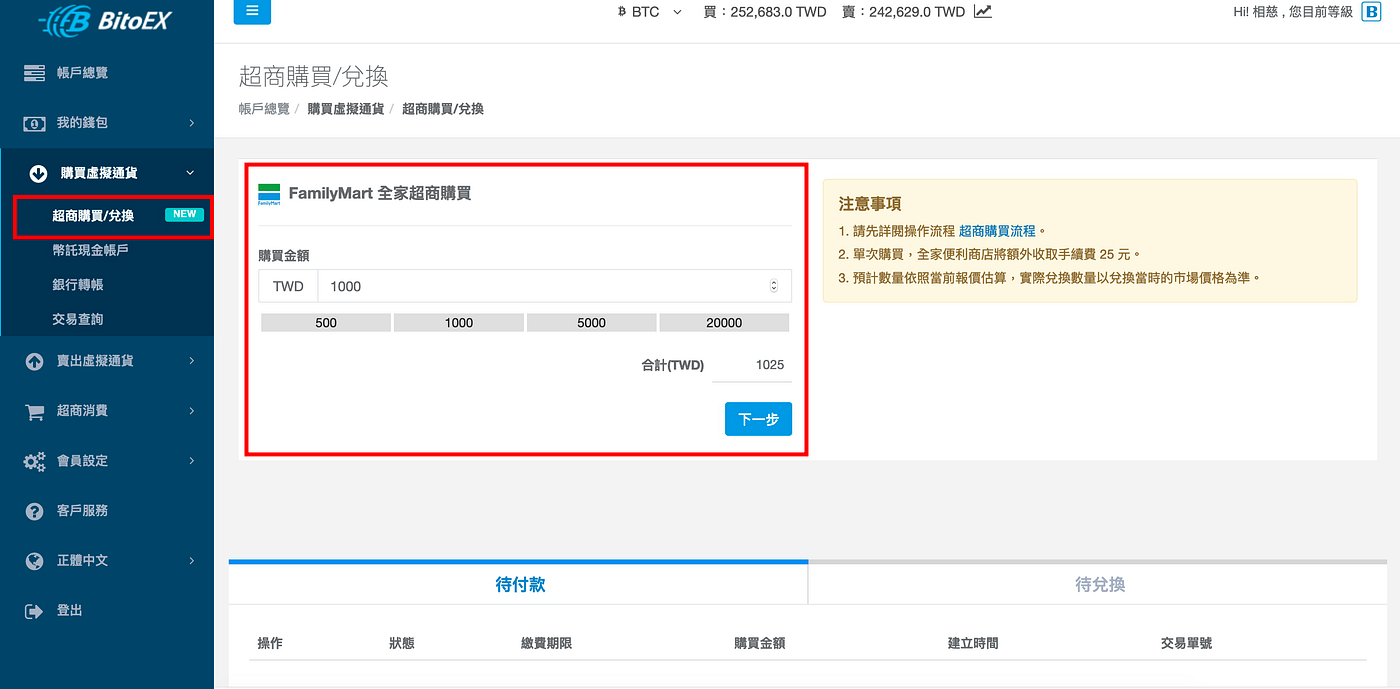The height and width of the screenshot is (689, 1400).
Task: Choose the 20000 preset amount
Action: click(725, 323)
